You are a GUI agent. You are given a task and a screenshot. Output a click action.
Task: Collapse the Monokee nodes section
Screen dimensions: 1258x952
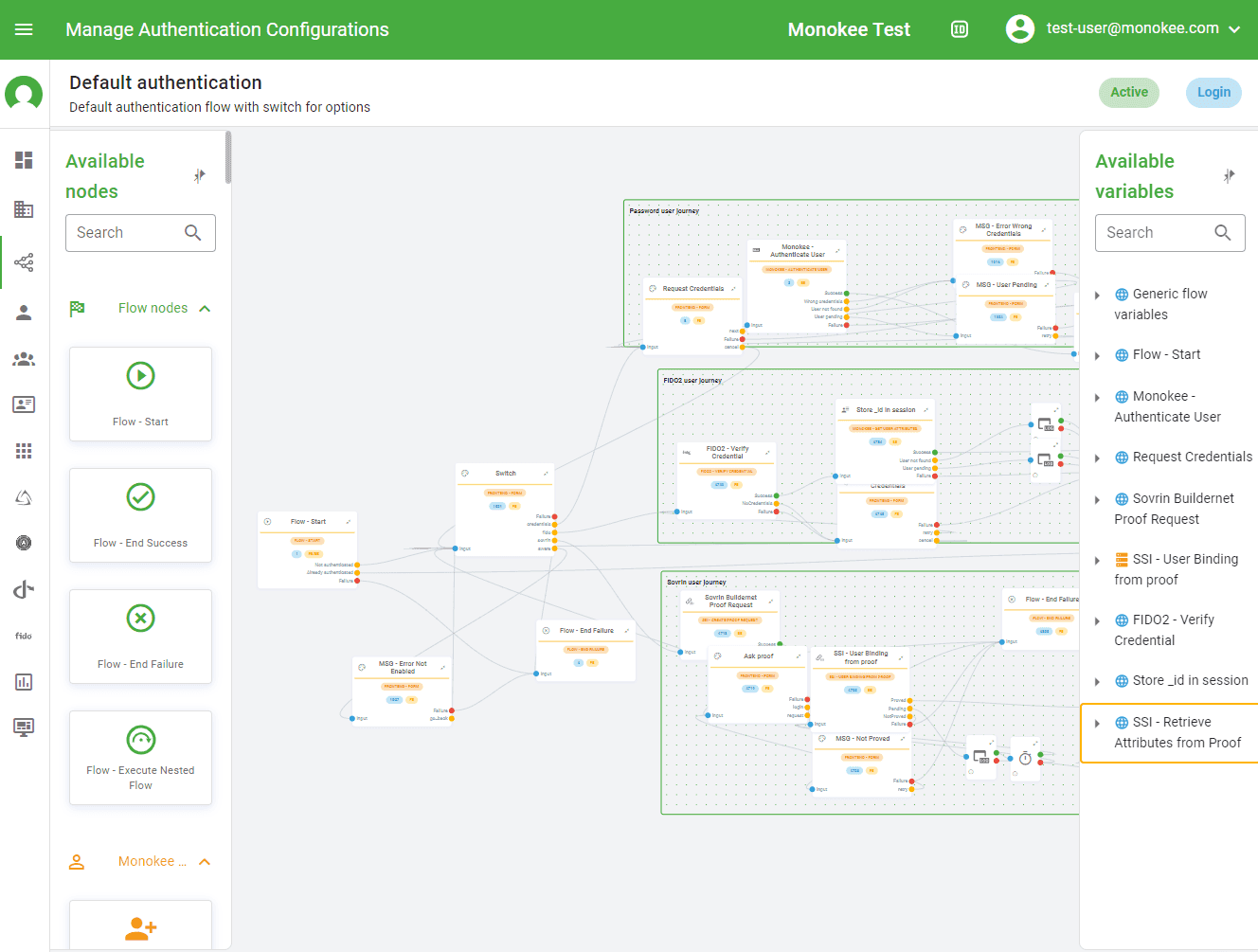[205, 861]
